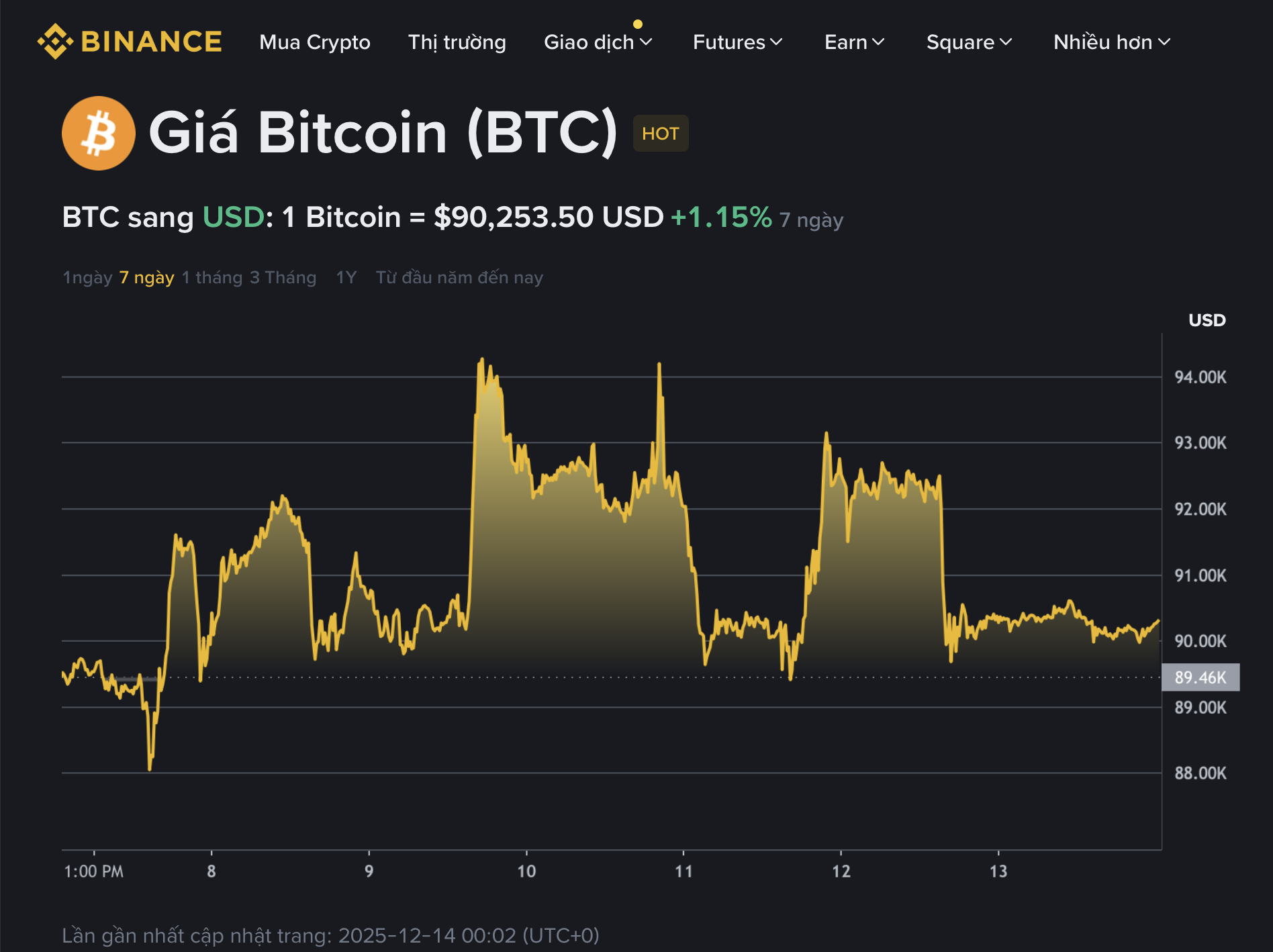Click the green +1.15% change indicator

coord(719,217)
